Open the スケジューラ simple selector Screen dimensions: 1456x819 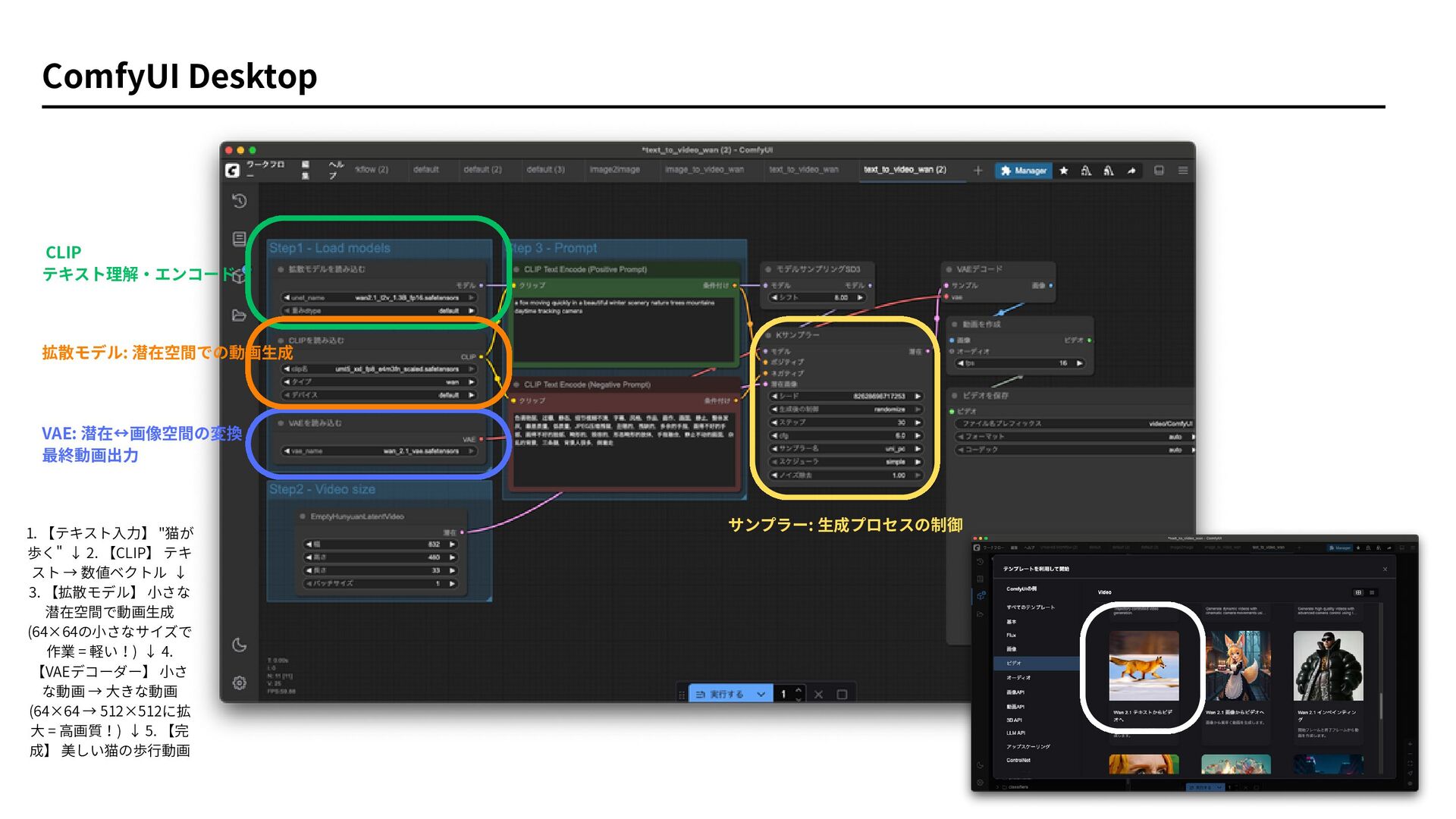coord(846,462)
